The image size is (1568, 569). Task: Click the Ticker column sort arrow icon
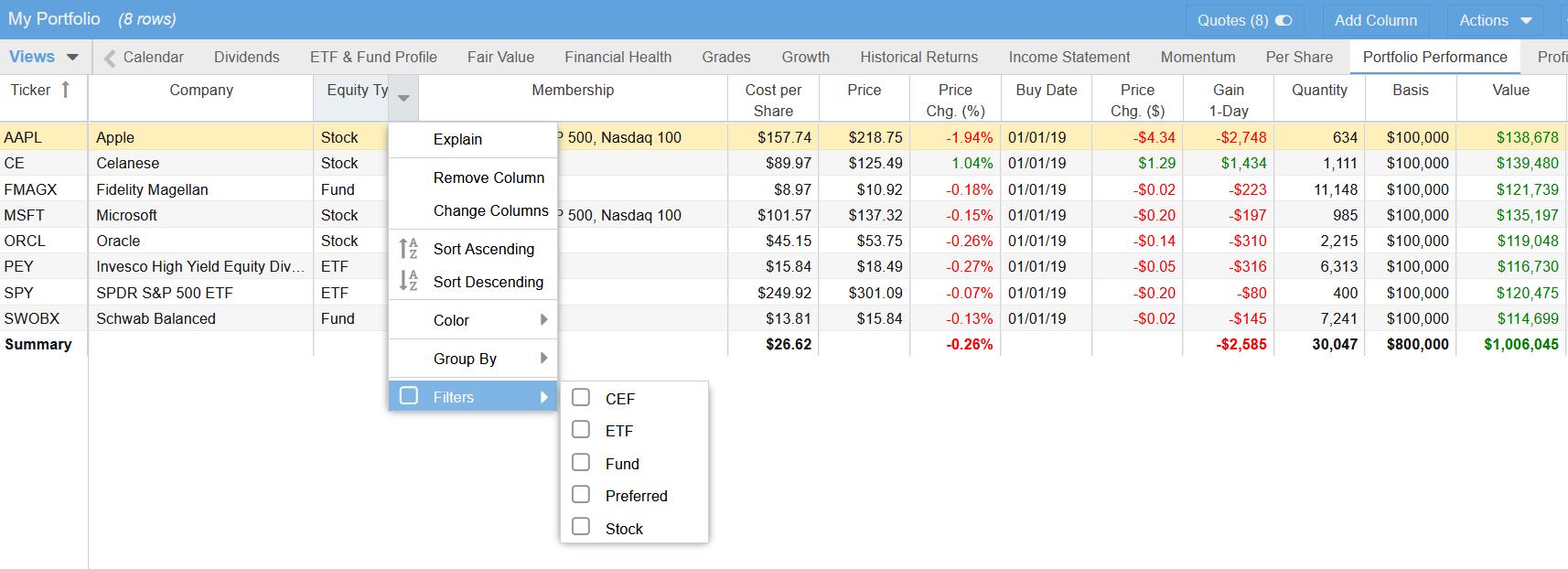65,90
